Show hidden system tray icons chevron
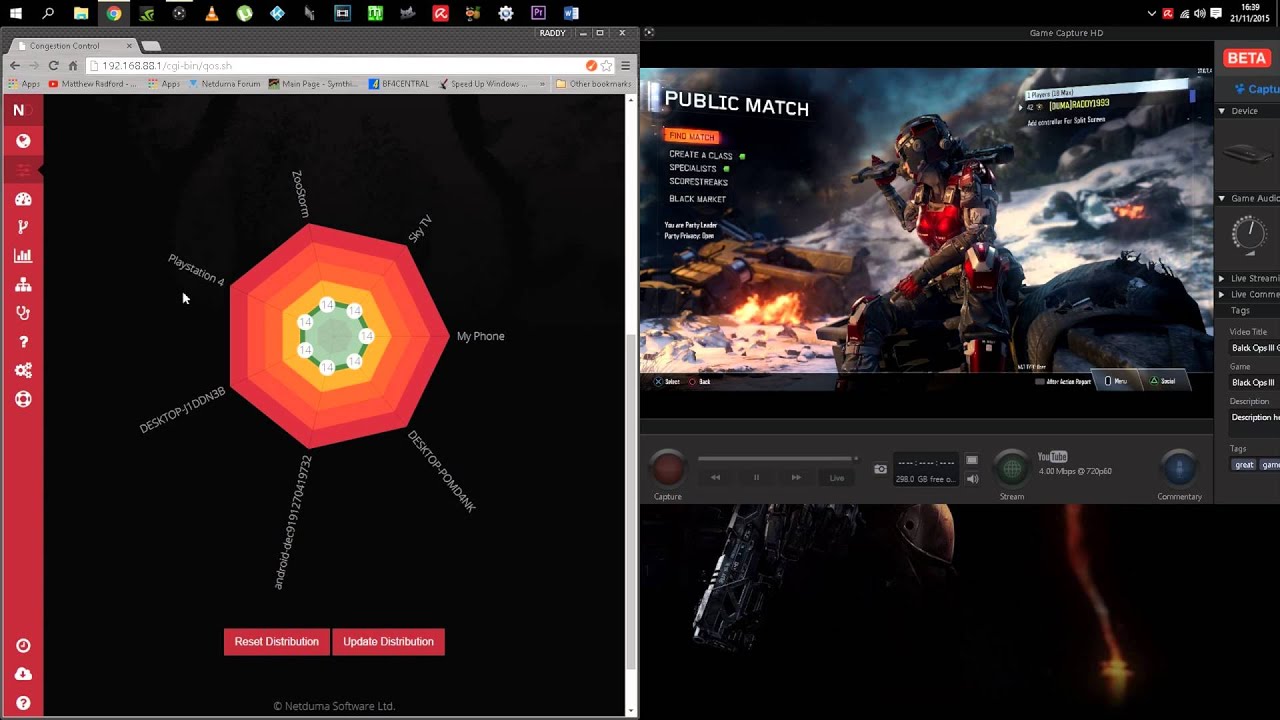Viewport: 1280px width, 720px height. point(1152,14)
